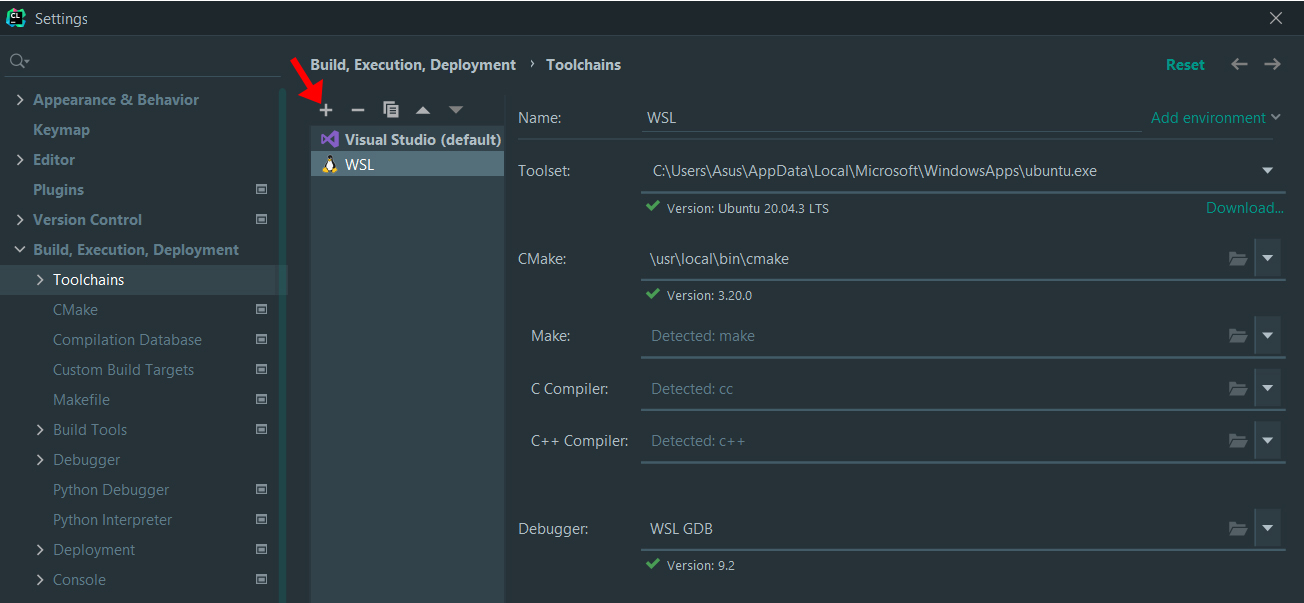Click Build, Execution, Deployment breadcrumb
This screenshot has height=603, width=1304.
tap(413, 64)
